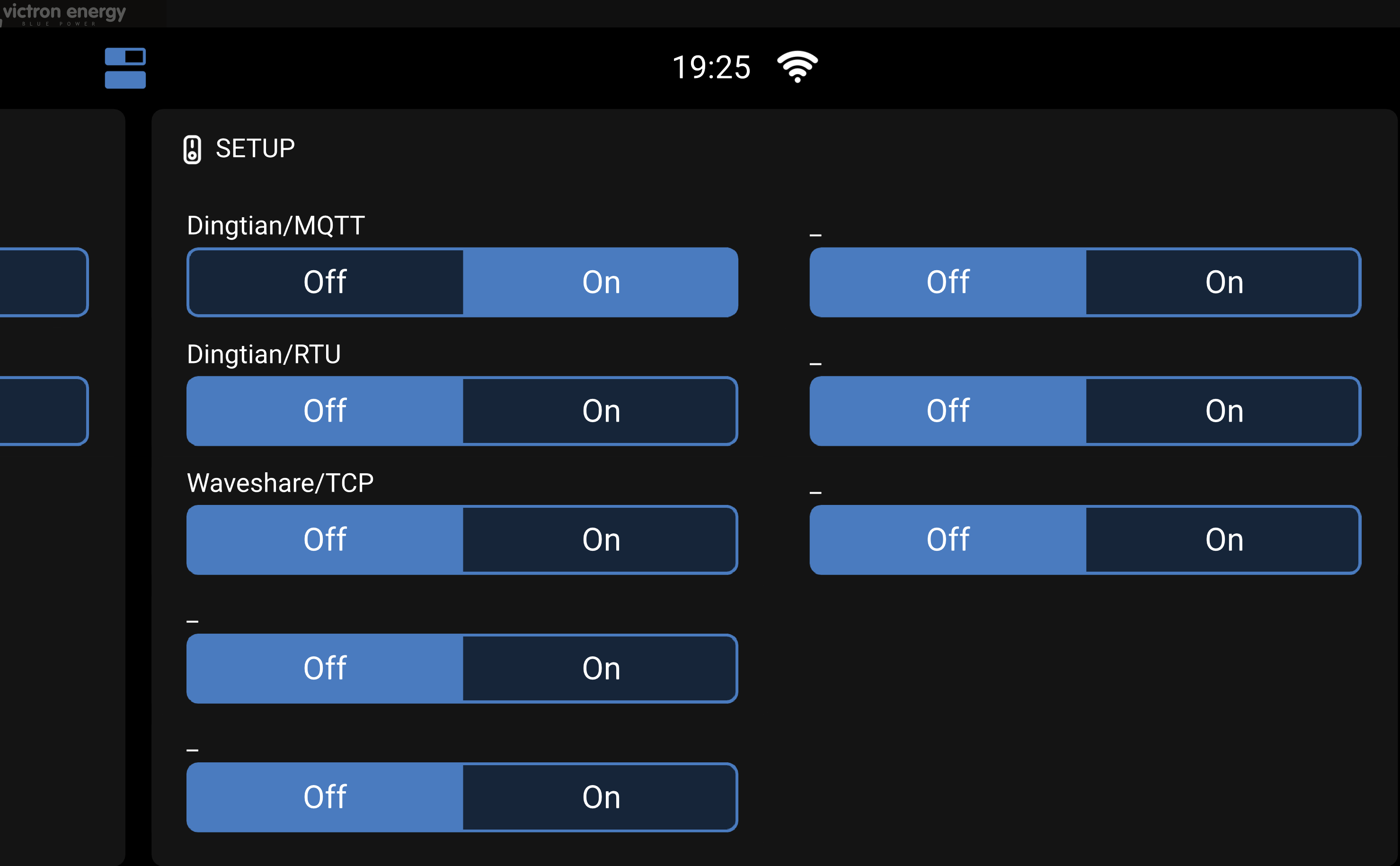The width and height of the screenshot is (1400, 866).
Task: Click the Wi-Fi signal icon
Action: (x=797, y=66)
